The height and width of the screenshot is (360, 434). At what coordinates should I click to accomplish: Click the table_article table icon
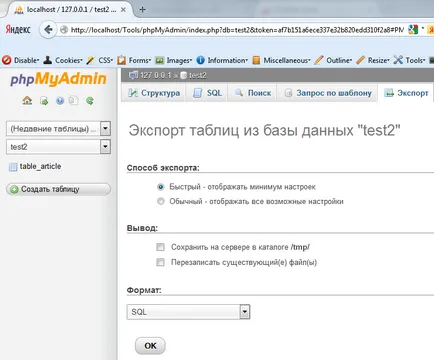pos(13,167)
